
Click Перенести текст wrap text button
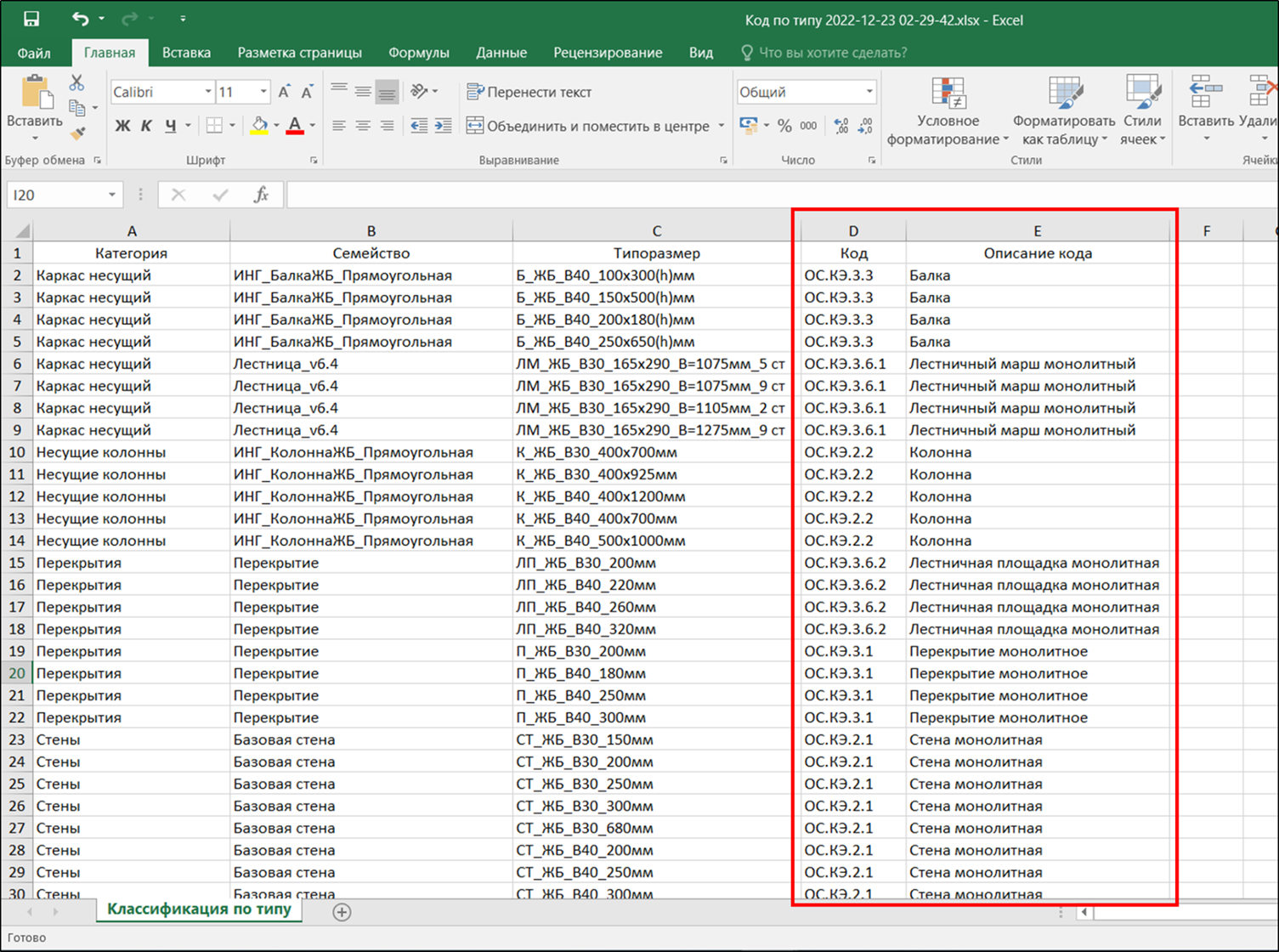pos(529,92)
